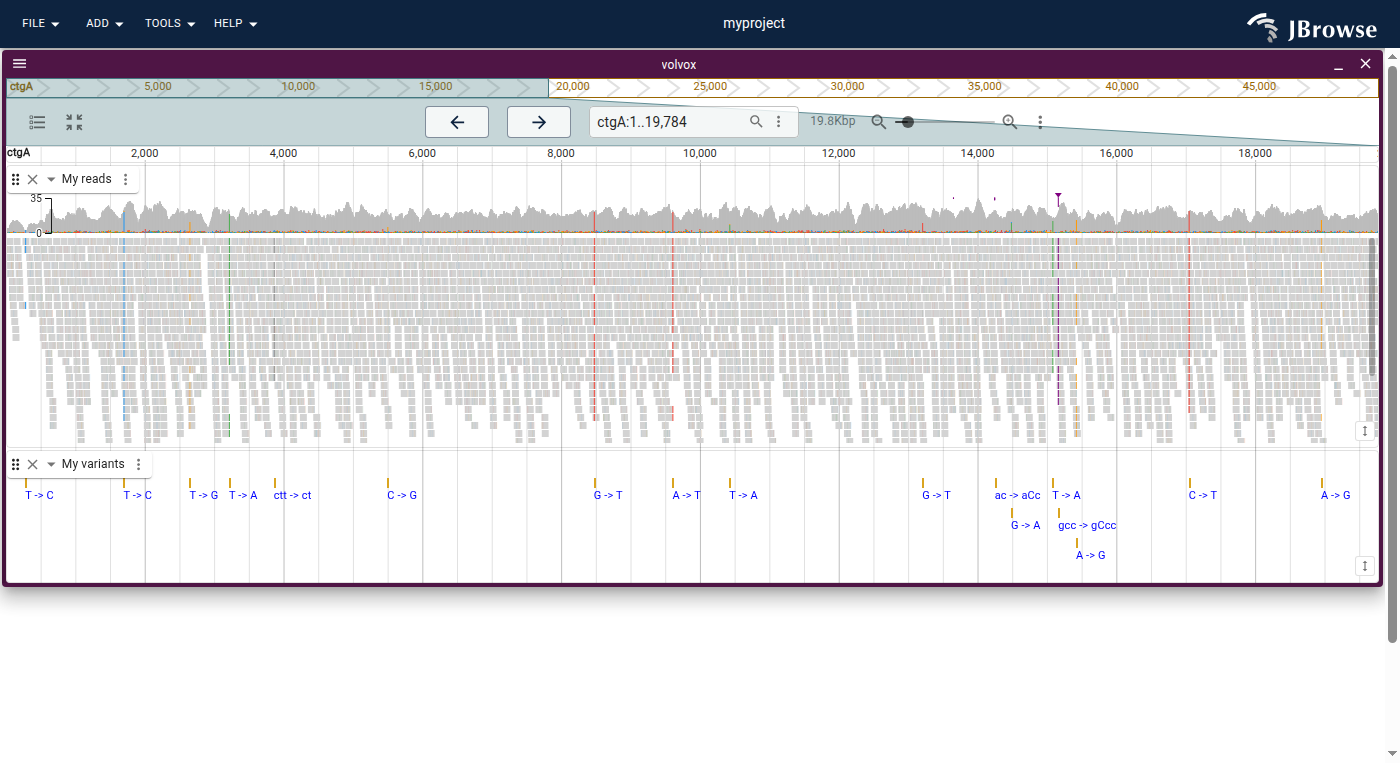Viewport: 1400px width, 763px height.
Task: Select the C -> G variant
Action: pos(402,495)
